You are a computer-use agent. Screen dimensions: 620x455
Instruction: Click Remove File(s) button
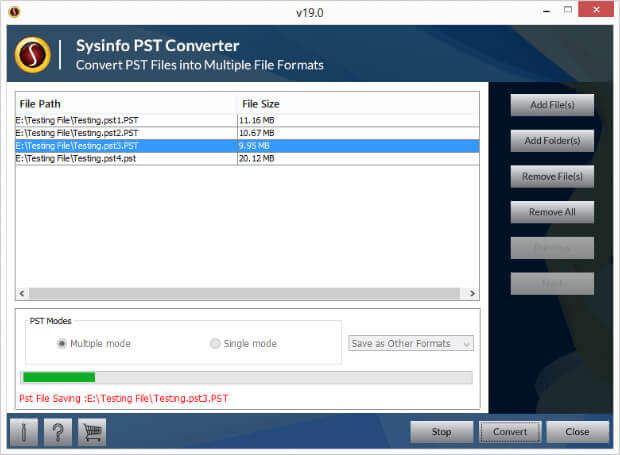[552, 177]
